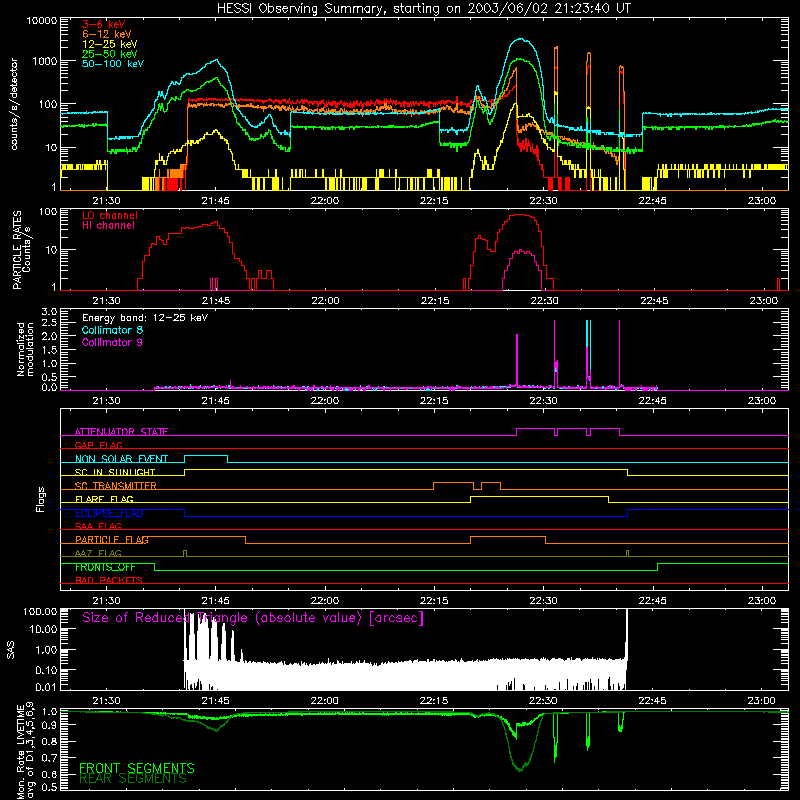Click the FLARE FLAG label
800x800 pixels.
[104, 499]
